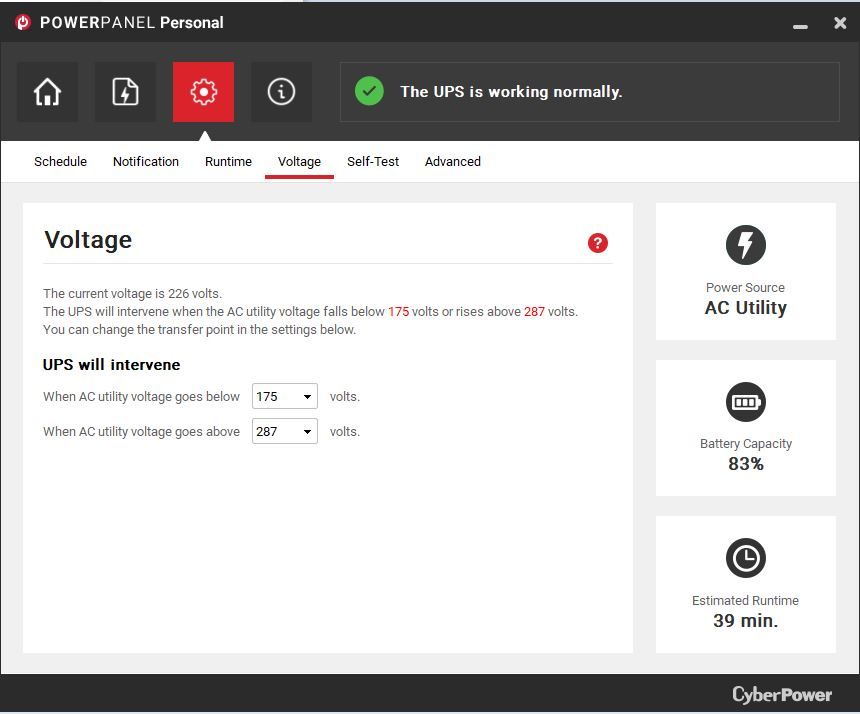
Task: Click the PowerPanel logo in title bar
Action: pos(23,22)
